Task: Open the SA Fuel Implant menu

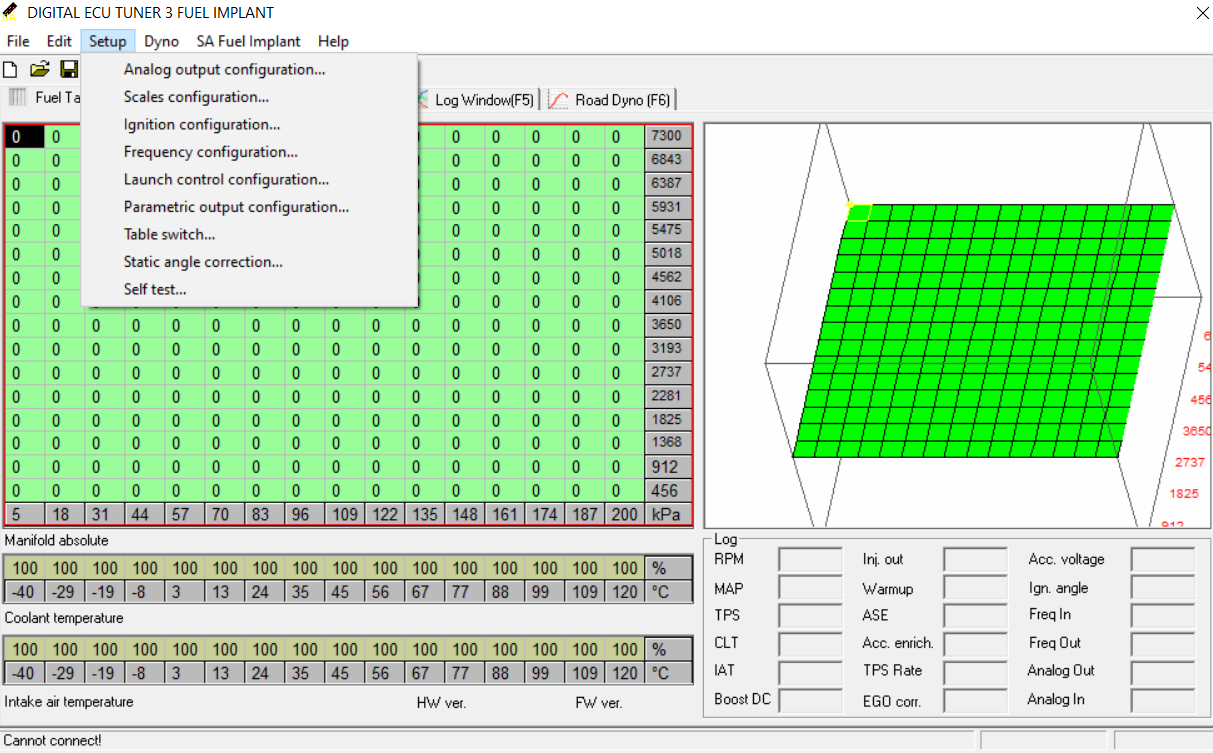Action: [x=249, y=41]
